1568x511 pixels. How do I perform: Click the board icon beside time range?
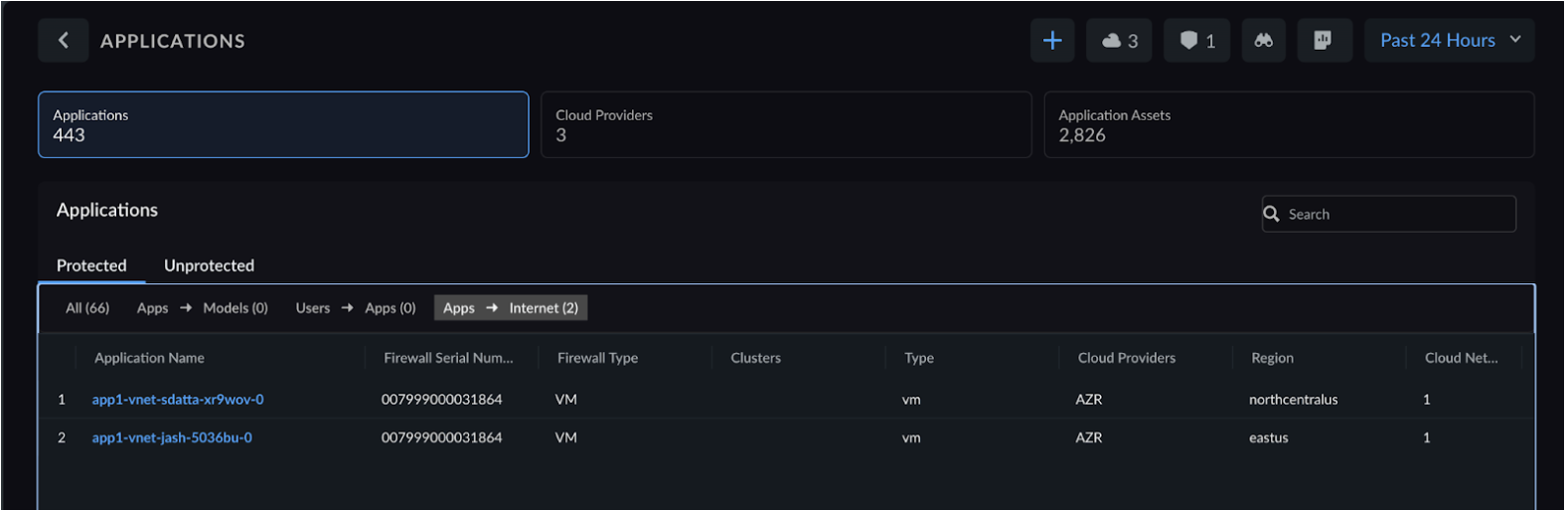click(x=1323, y=41)
